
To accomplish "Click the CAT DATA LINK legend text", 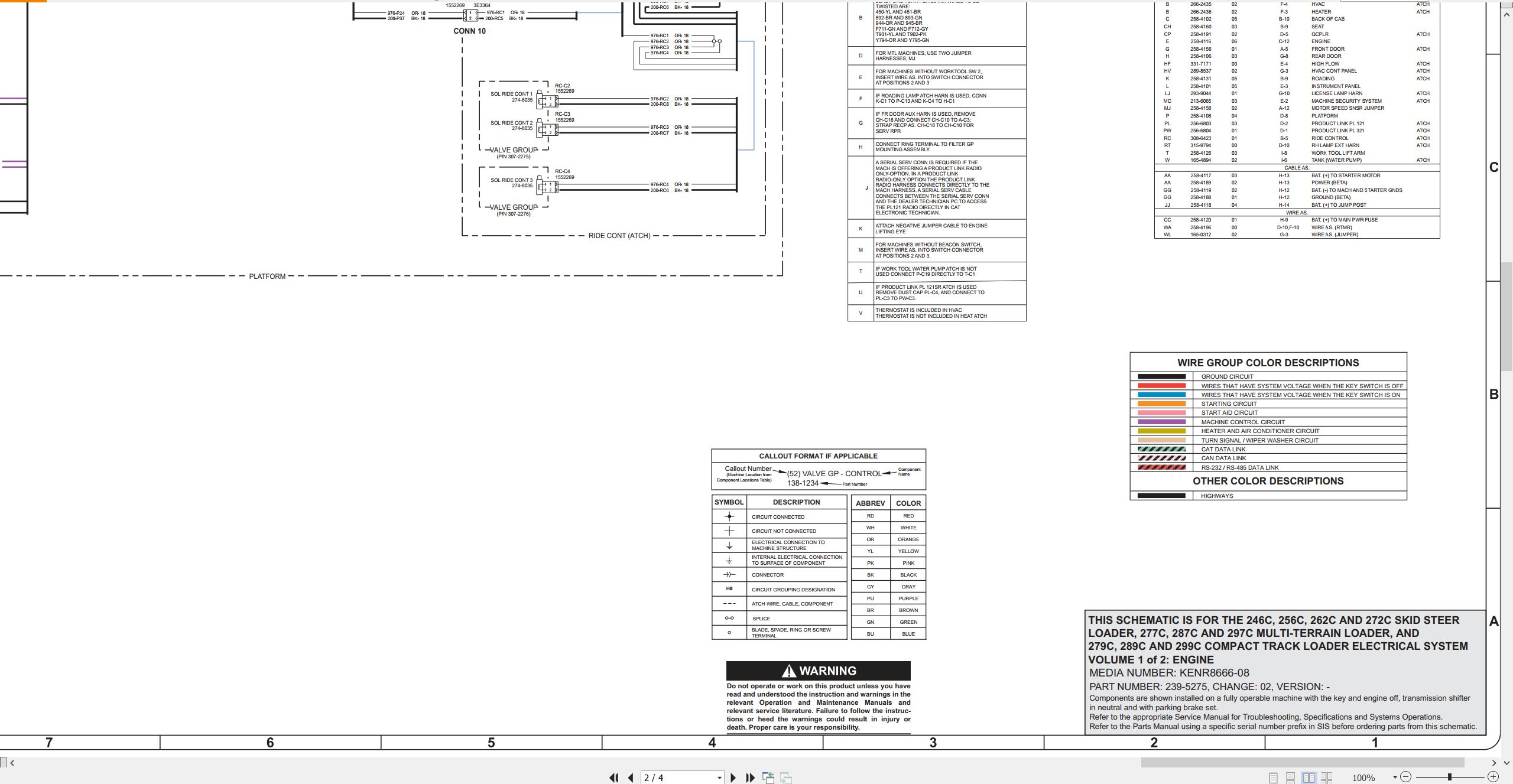I will pos(1223,449).
